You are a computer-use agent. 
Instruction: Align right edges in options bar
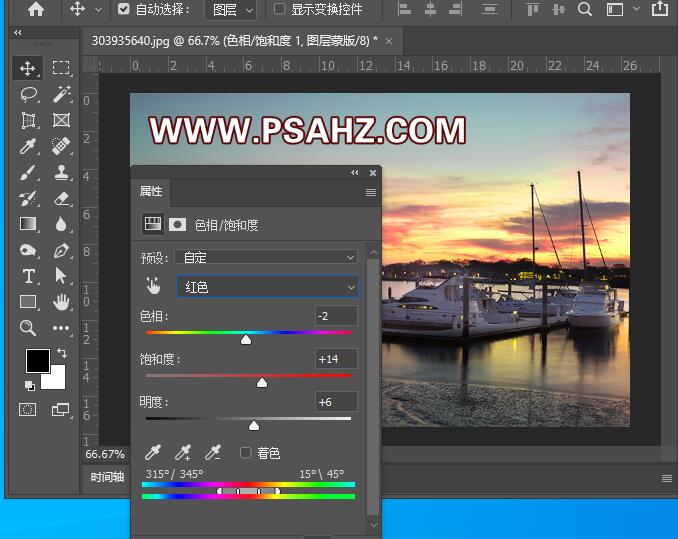[455, 9]
